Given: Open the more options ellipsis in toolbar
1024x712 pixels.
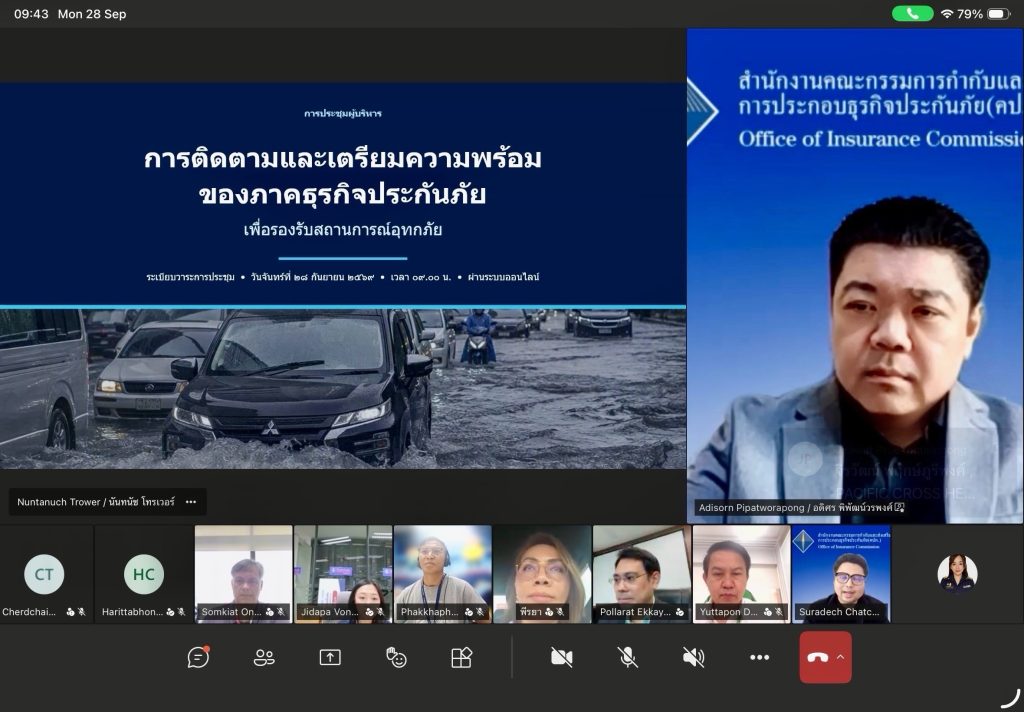Looking at the screenshot, I should [760, 657].
